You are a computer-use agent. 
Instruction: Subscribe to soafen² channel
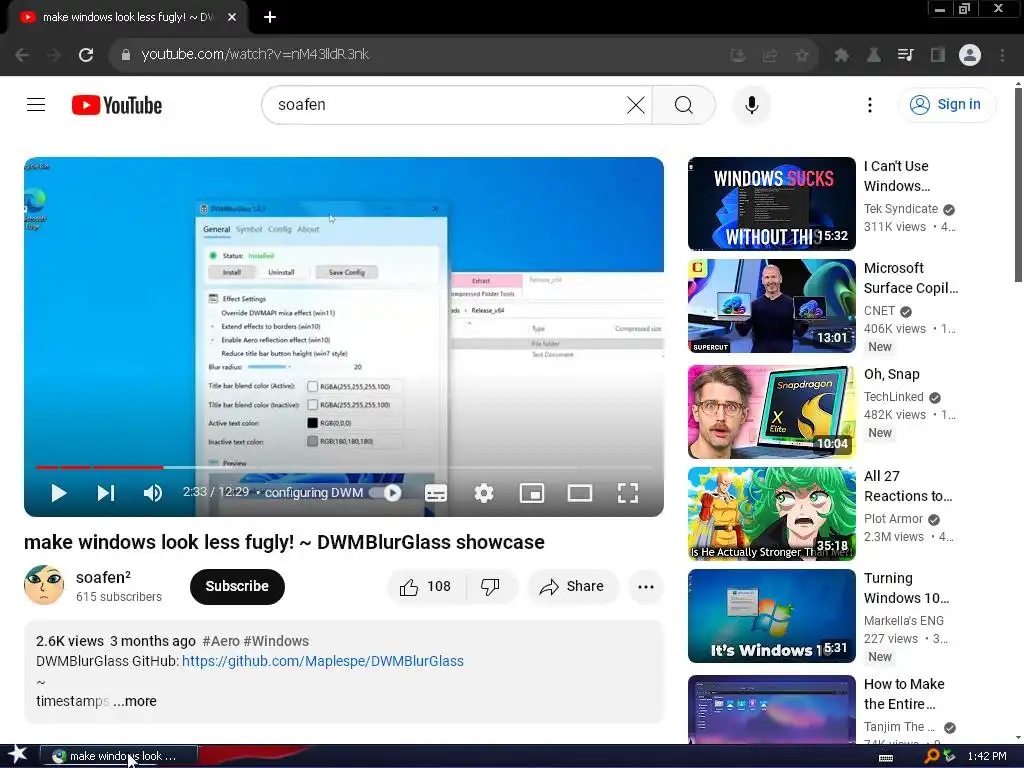tap(237, 586)
